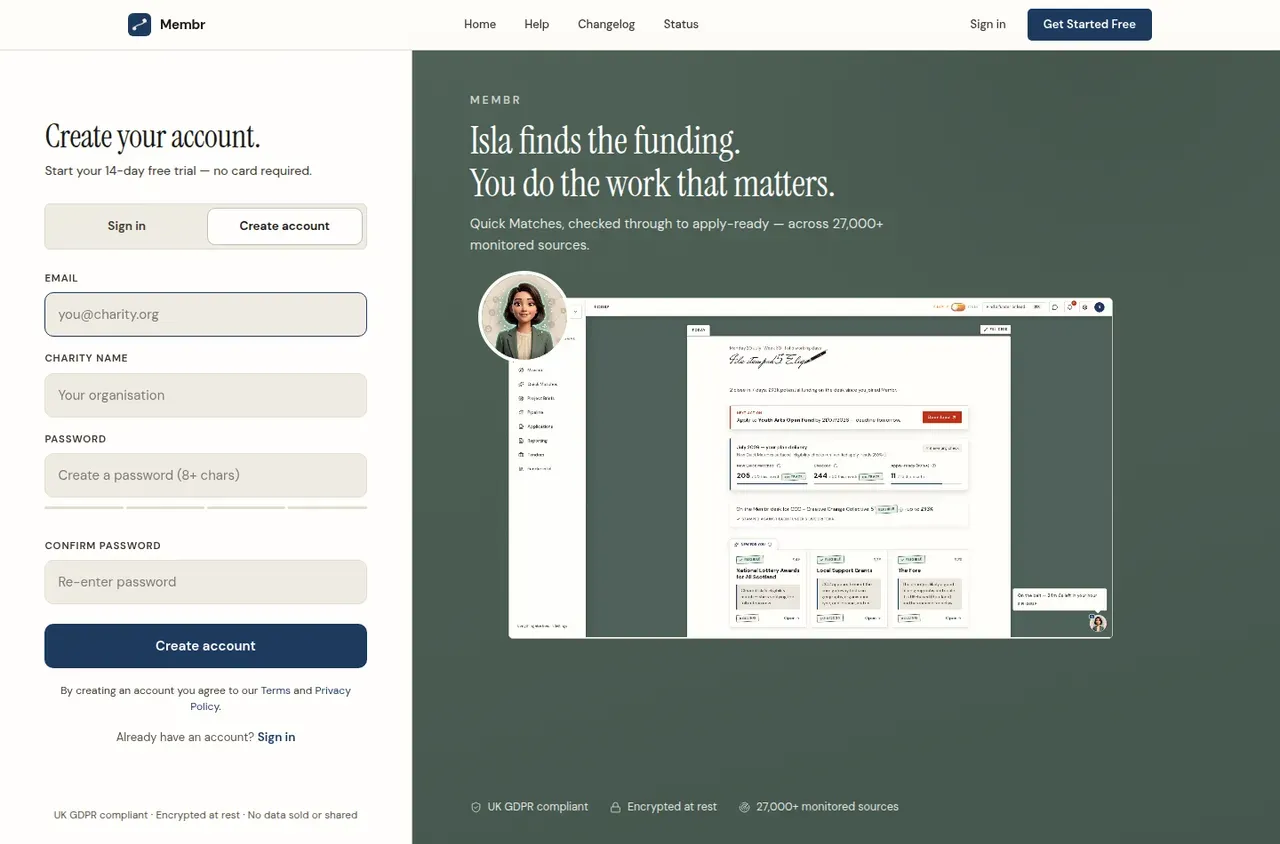Screen dimensions: 1280x844
Task: Click the chat bubble icon in preview header
Action: coord(1055,307)
